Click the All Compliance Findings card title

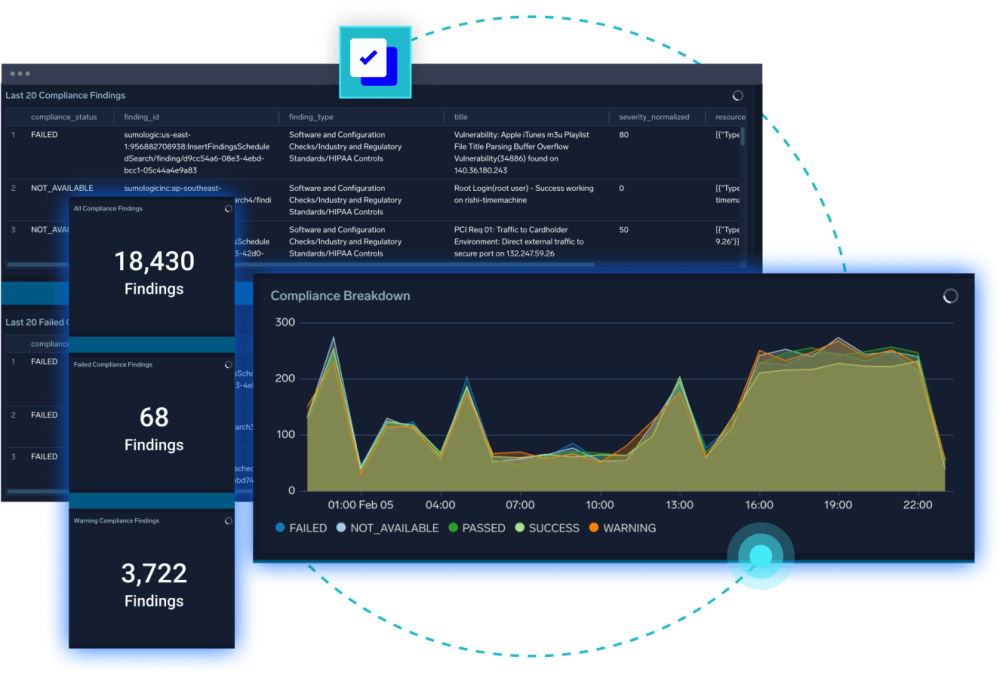pyautogui.click(x=108, y=209)
